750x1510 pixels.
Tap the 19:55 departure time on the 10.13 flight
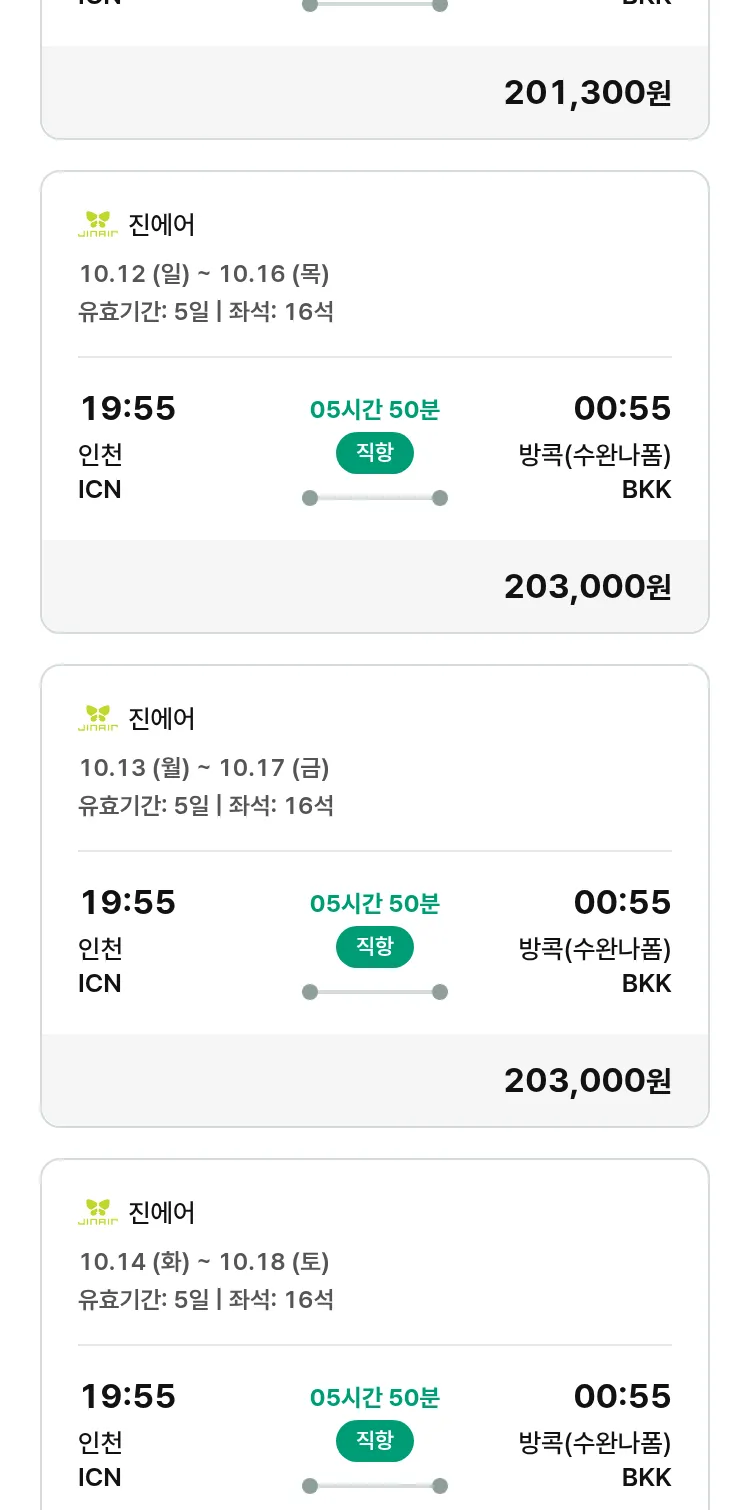(x=128, y=903)
